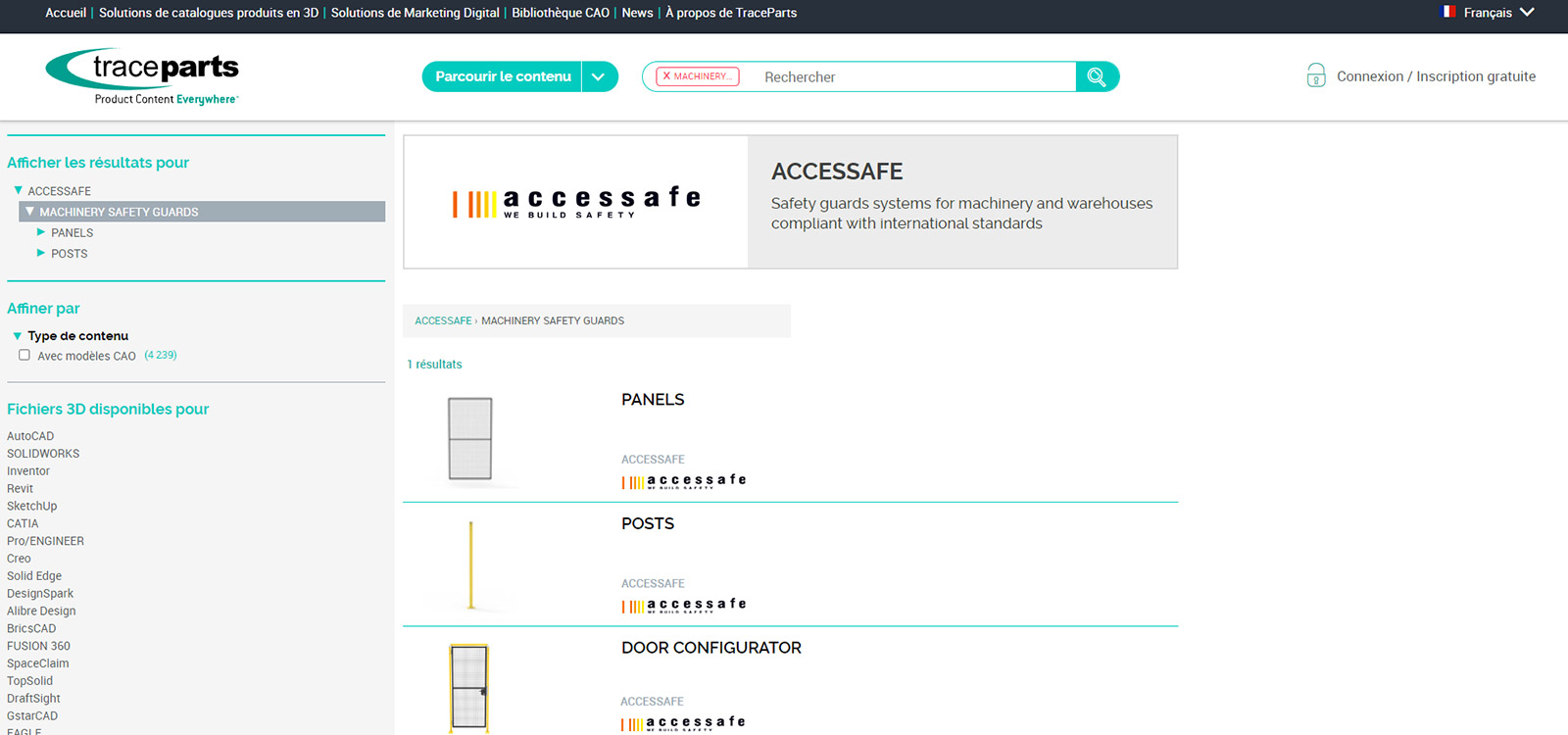Click ACCESSAFE label under PANELS result
The width and height of the screenshot is (1568, 735).
coord(653,460)
